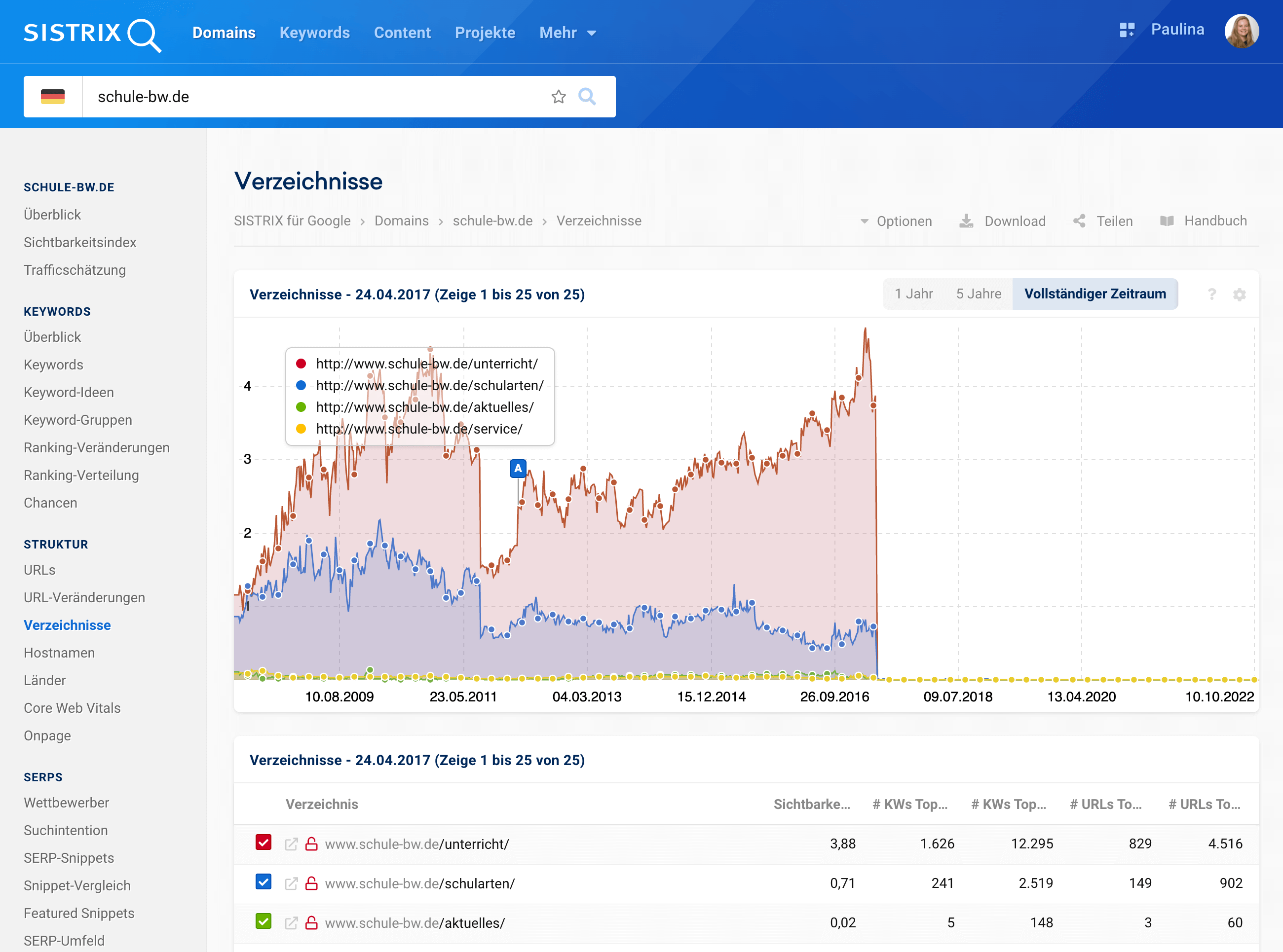The height and width of the screenshot is (952, 1283).
Task: Click the Teilen share icon
Action: pyautogui.click(x=1079, y=221)
